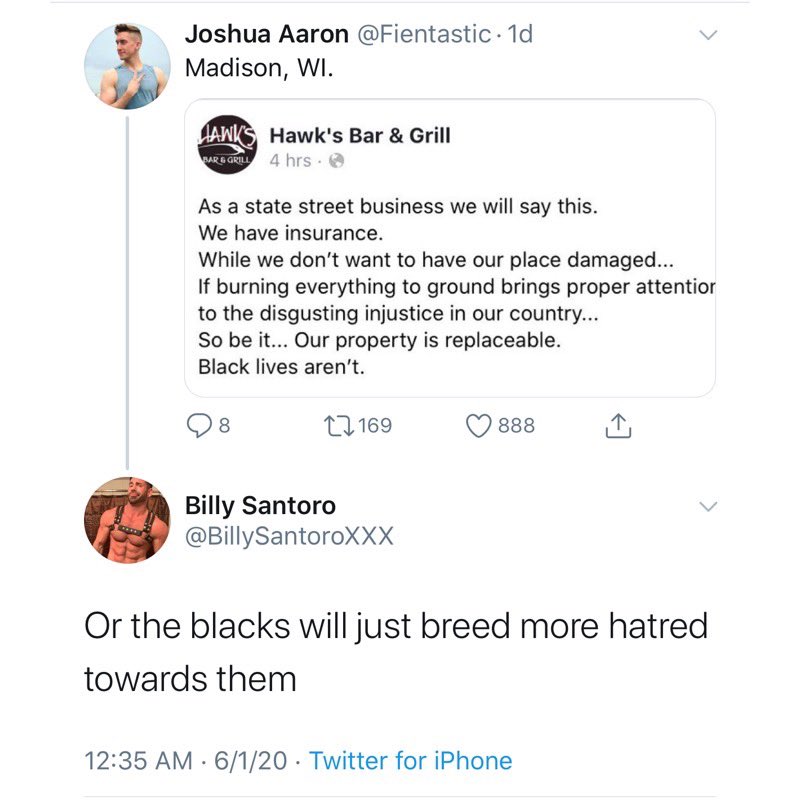This screenshot has width=800, height=800.
Task: Open the chevron menu on Billy Santoro's tweet
Action: tap(708, 507)
